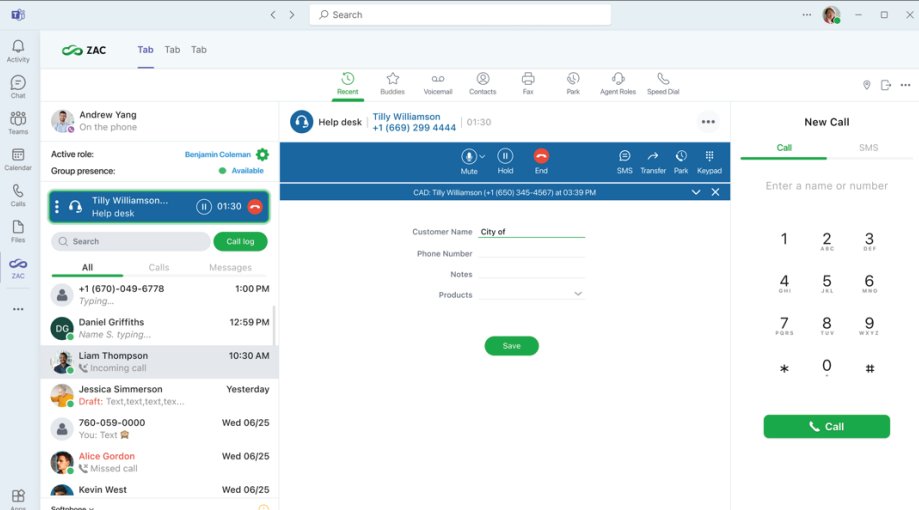Click the Call log button

(240, 242)
